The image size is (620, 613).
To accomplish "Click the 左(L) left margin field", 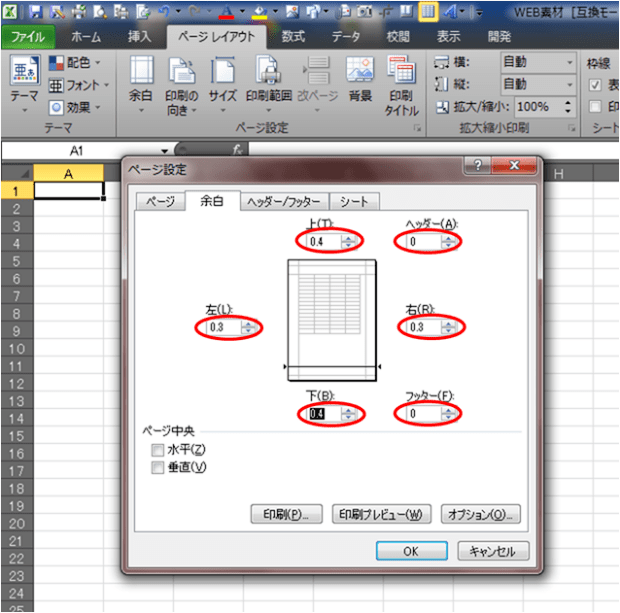I will (224, 327).
